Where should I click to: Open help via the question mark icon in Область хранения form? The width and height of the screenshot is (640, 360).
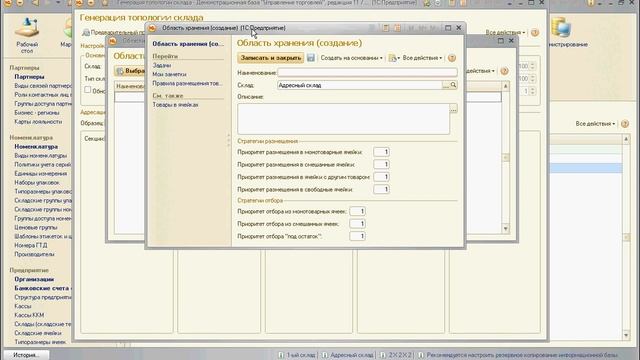(x=451, y=58)
